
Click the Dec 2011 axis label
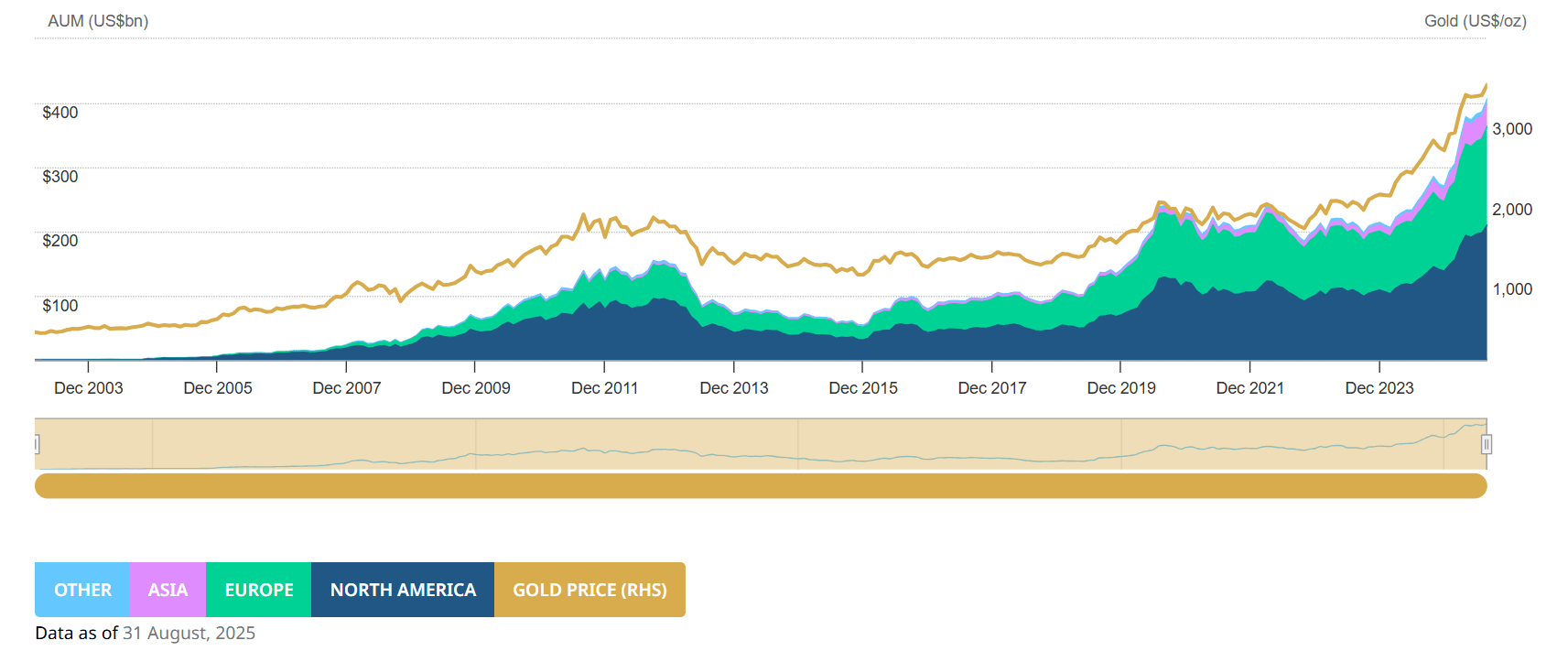604,388
